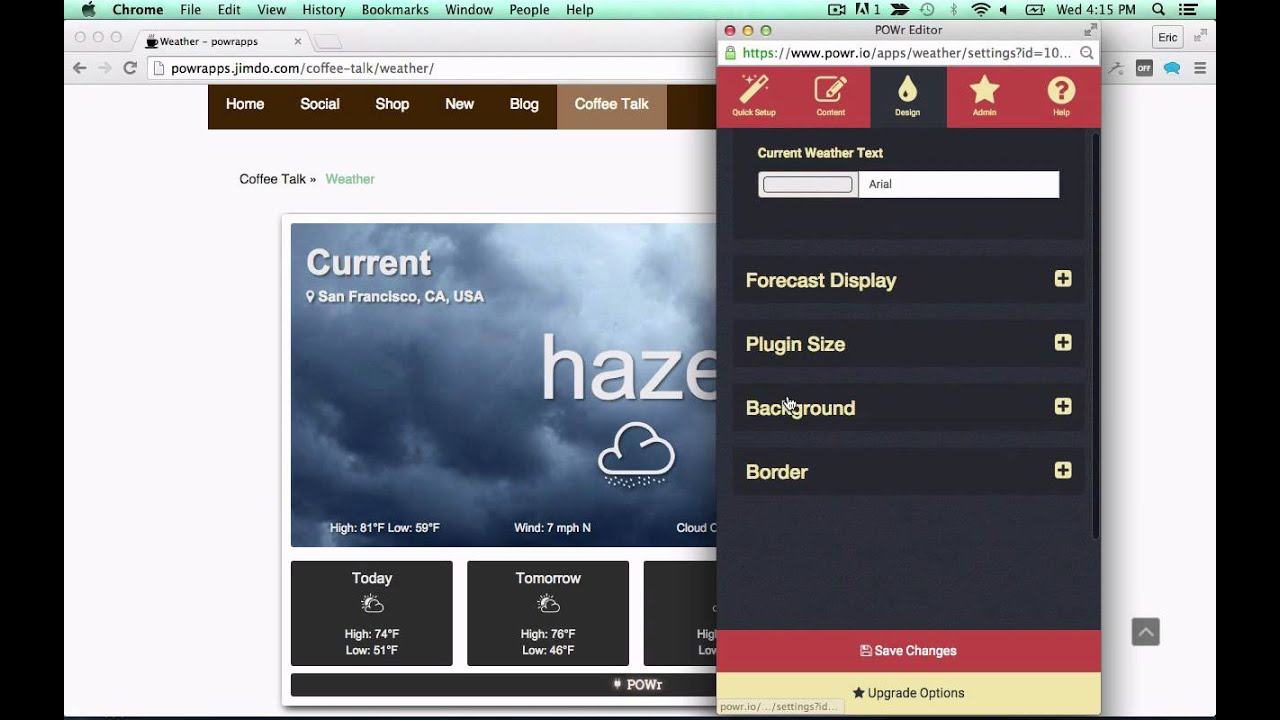This screenshot has width=1280, height=720.
Task: Reload the Jimdo page
Action: [130, 68]
